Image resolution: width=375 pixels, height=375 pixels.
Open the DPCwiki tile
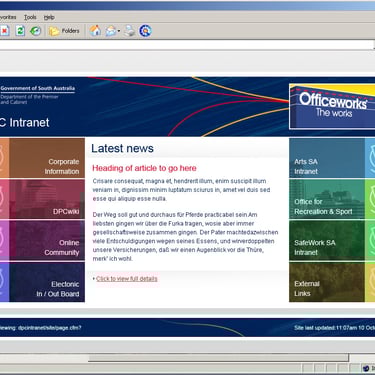(42, 199)
